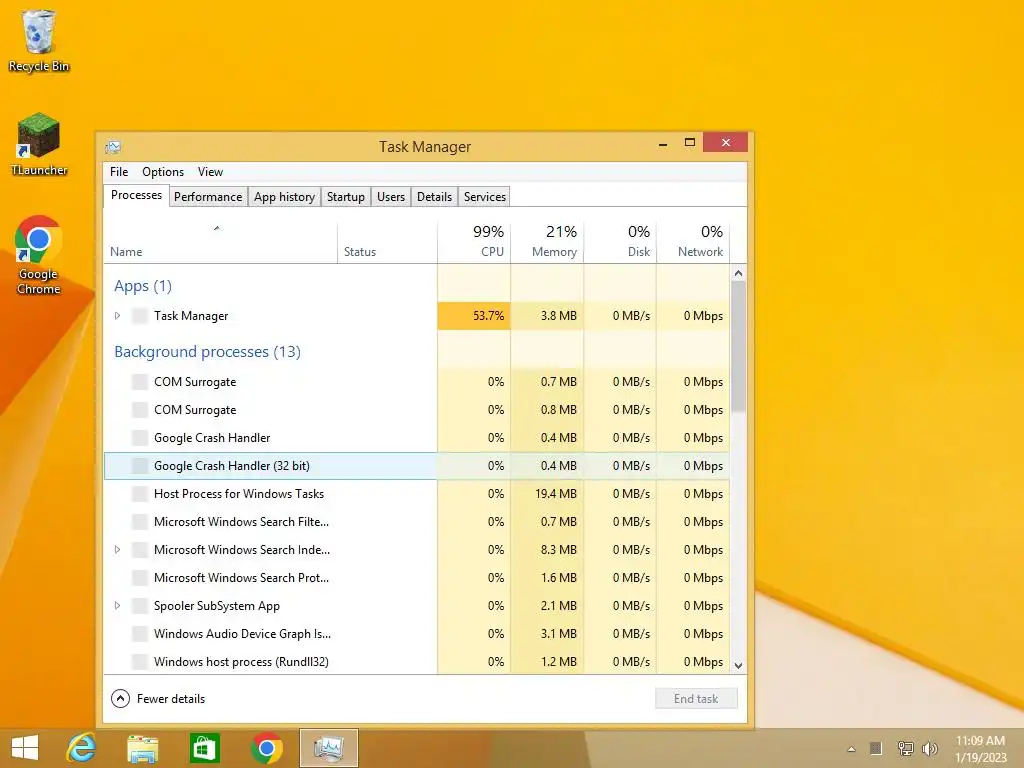Sort by the Status column header
Image resolution: width=1024 pixels, height=768 pixels.
[387, 242]
